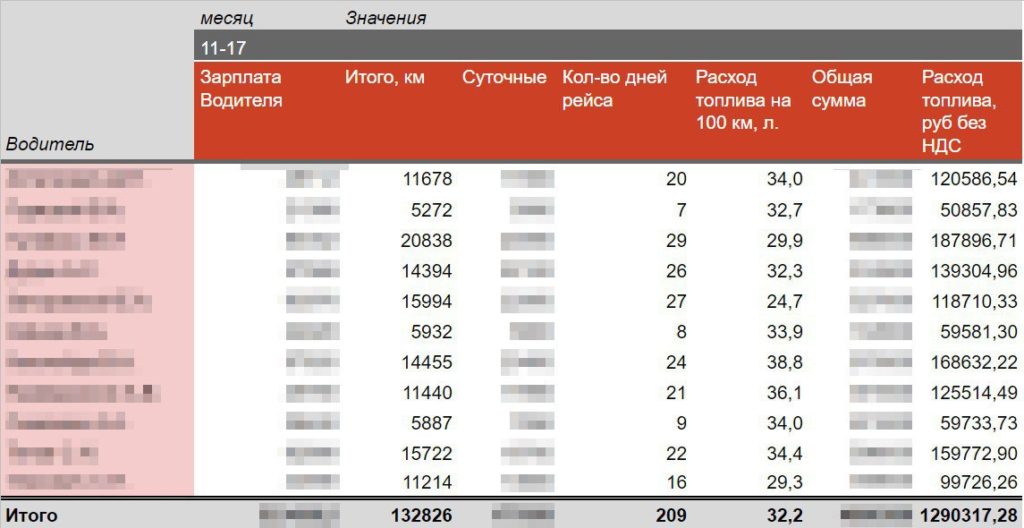This screenshot has width=1024, height=528.
Task: Click the 'Итого, км' column header
Action: pyautogui.click(x=385, y=78)
